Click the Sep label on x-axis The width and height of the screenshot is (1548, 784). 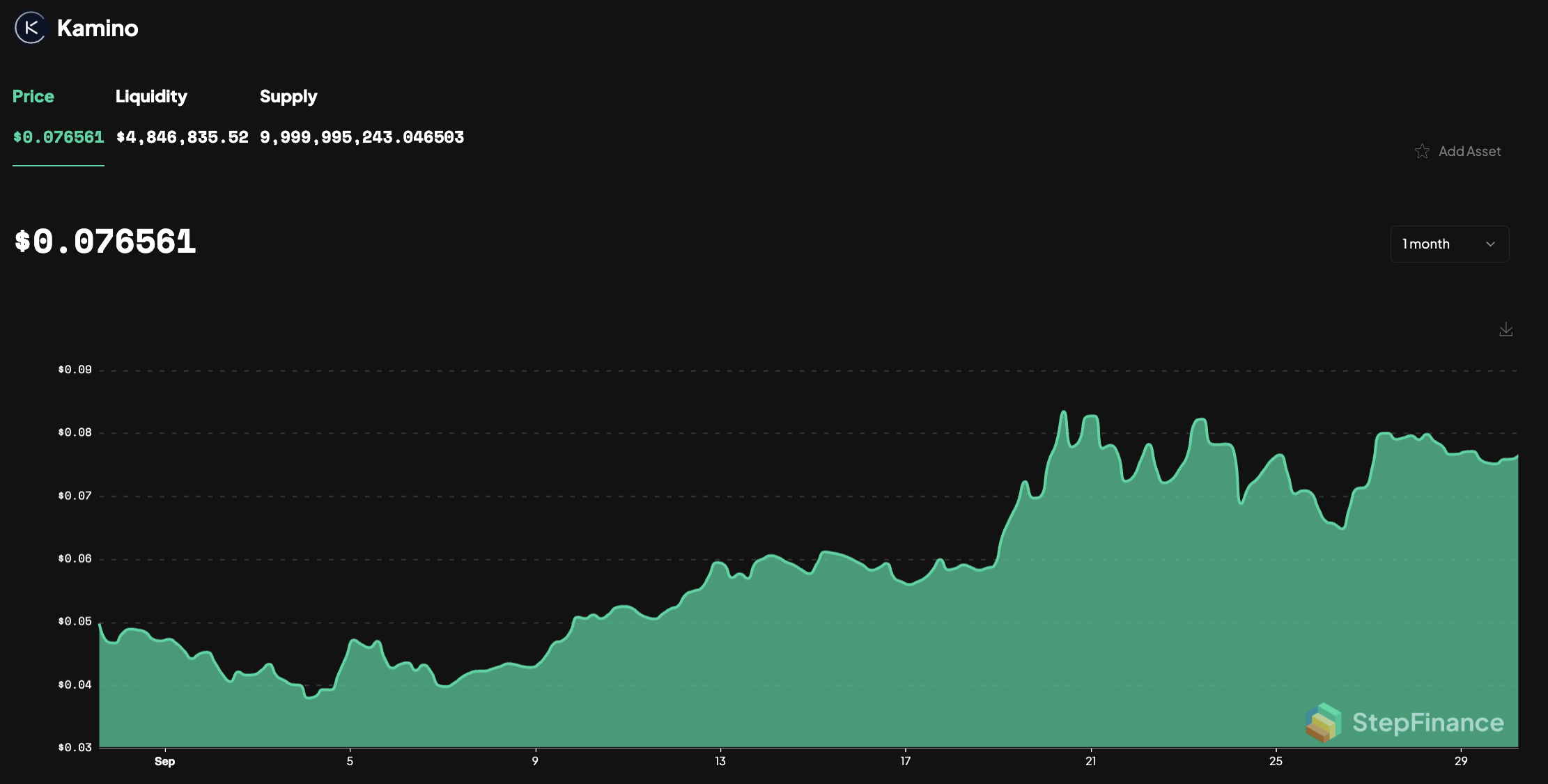point(164,761)
